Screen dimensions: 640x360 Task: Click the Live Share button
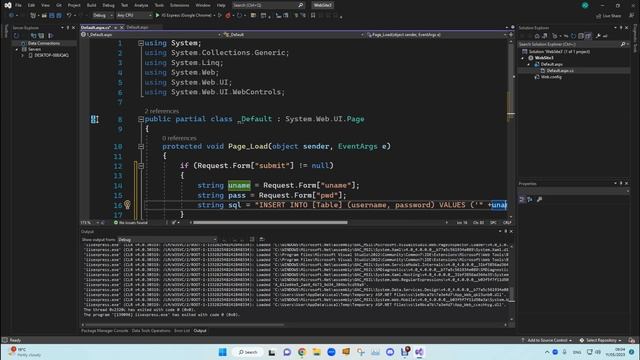tap(609, 16)
